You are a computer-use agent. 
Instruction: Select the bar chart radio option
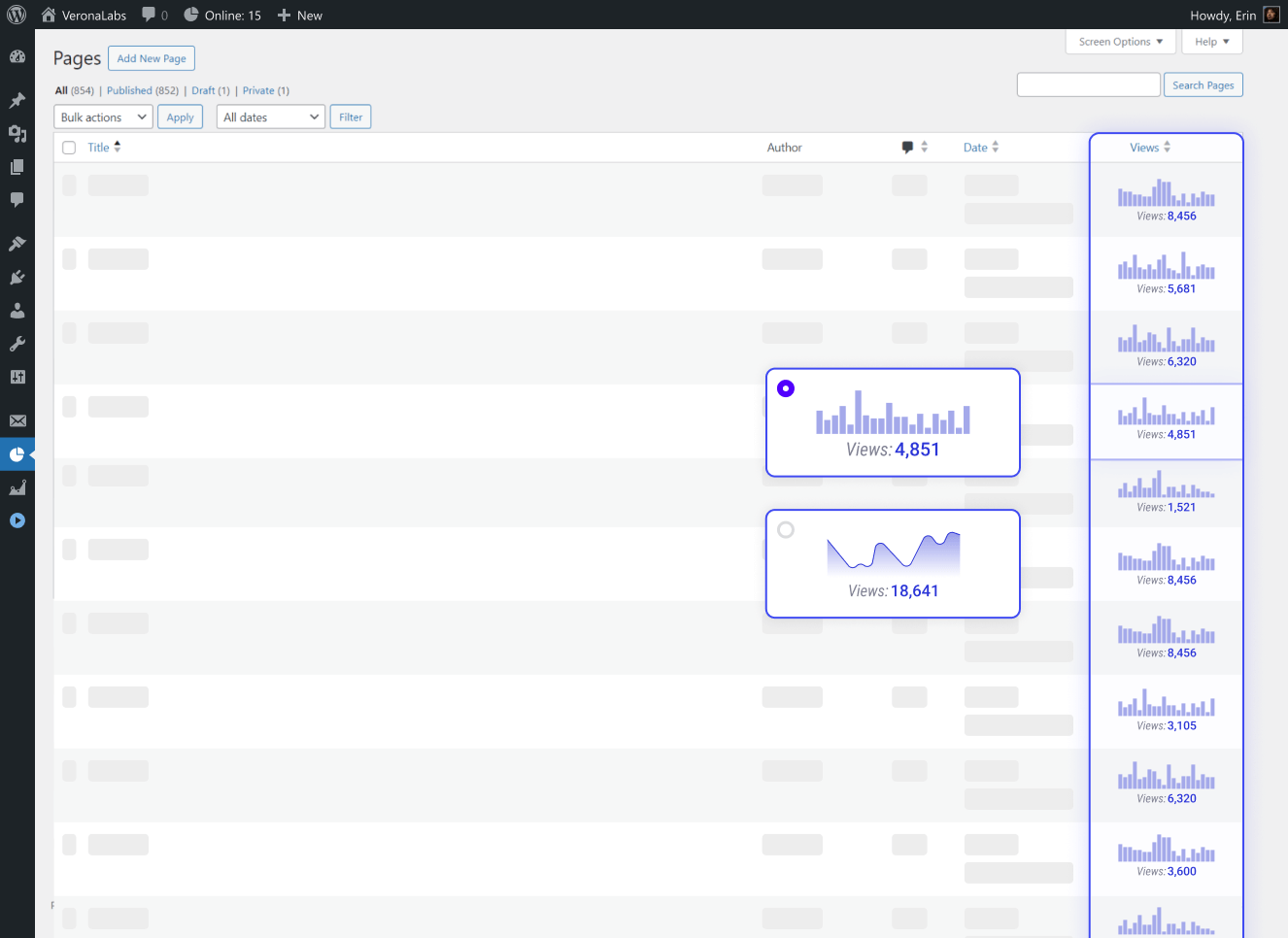click(x=786, y=388)
